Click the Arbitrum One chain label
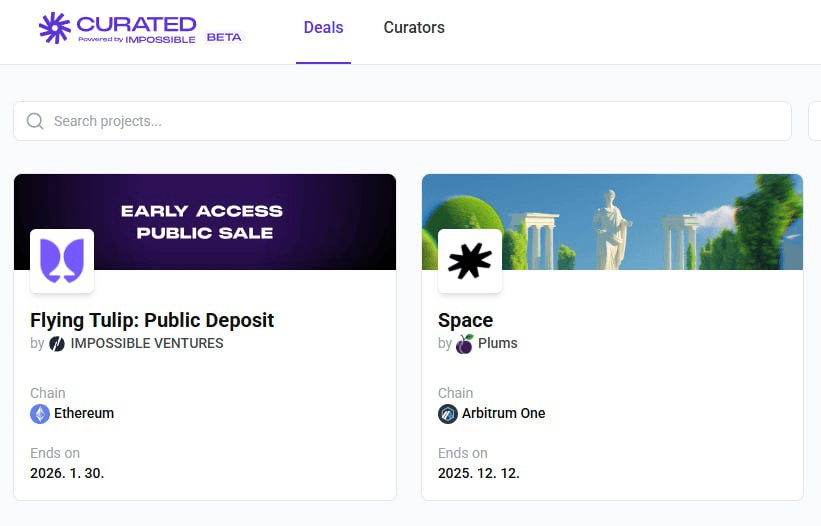The height and width of the screenshot is (526, 821). [x=504, y=414]
